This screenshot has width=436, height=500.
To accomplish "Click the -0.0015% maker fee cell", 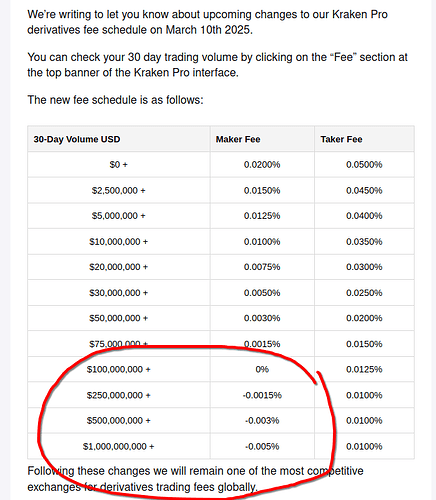I will (262, 395).
